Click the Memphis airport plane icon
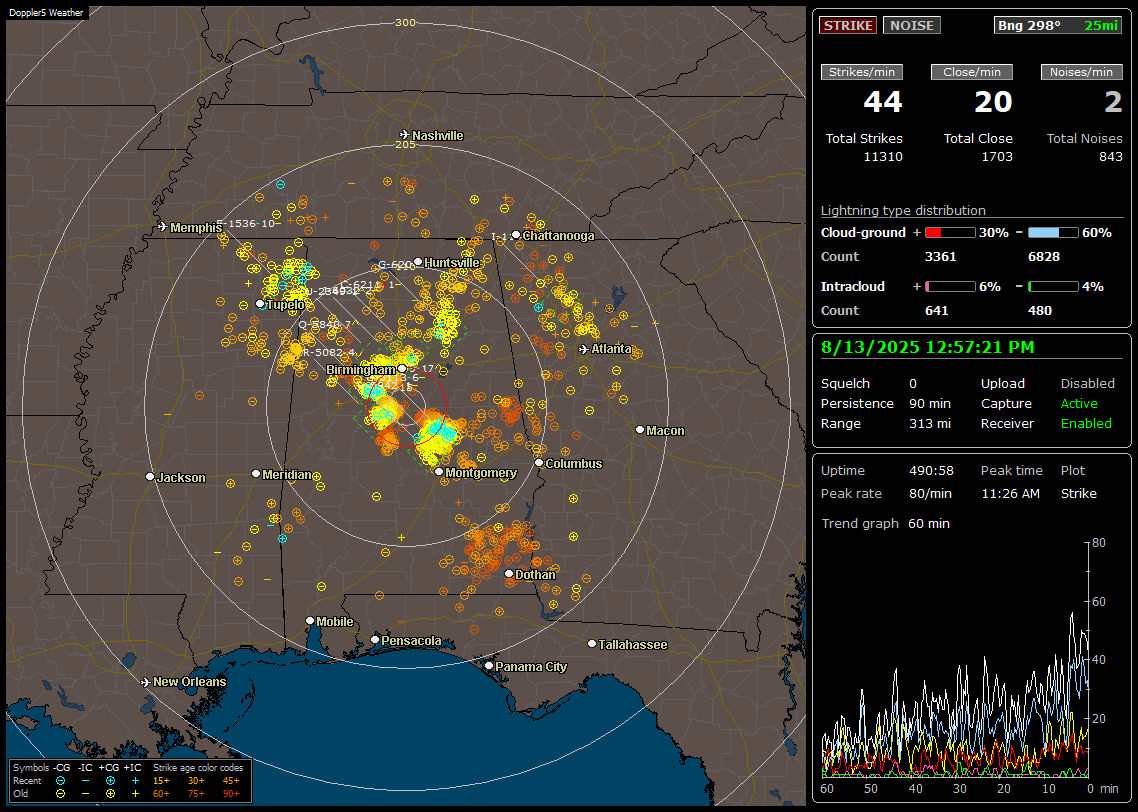This screenshot has height=812, width=1138. pos(163,227)
